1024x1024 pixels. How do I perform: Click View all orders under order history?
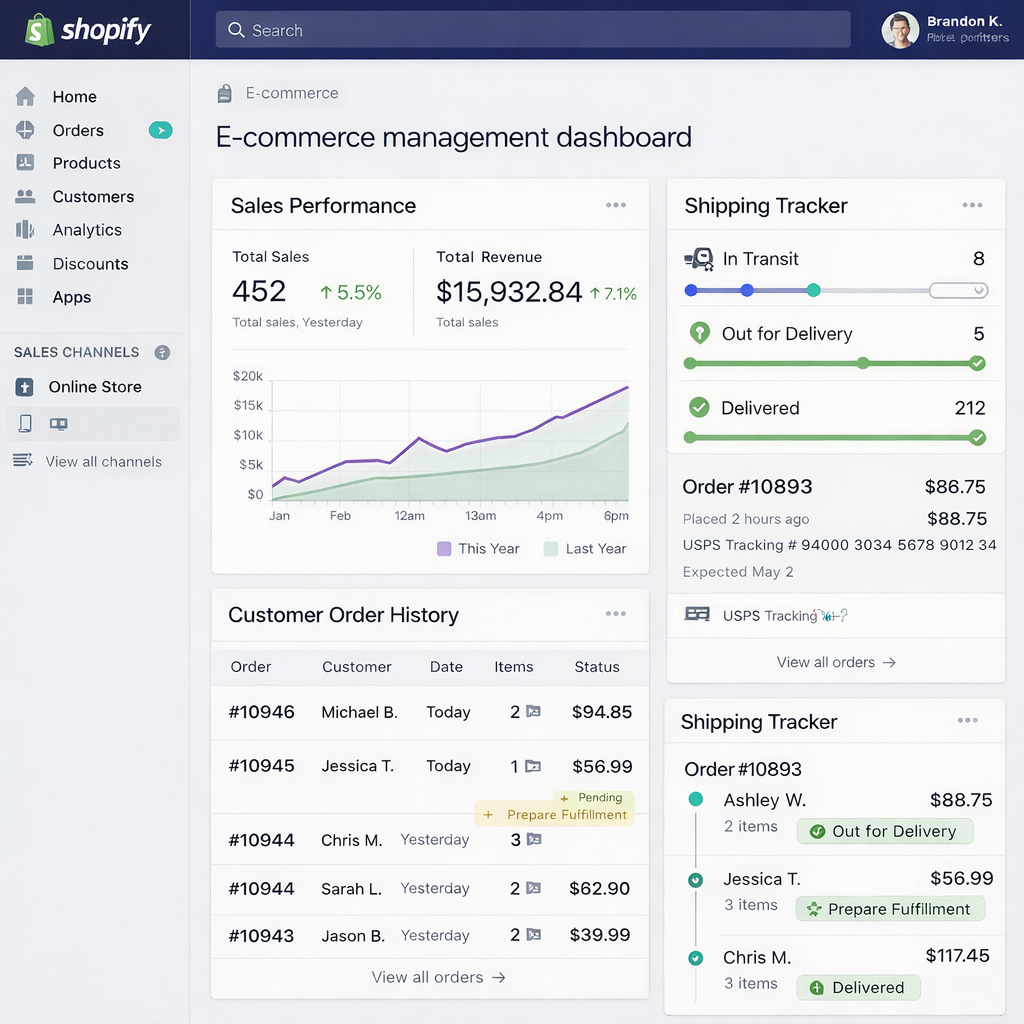coord(438,977)
